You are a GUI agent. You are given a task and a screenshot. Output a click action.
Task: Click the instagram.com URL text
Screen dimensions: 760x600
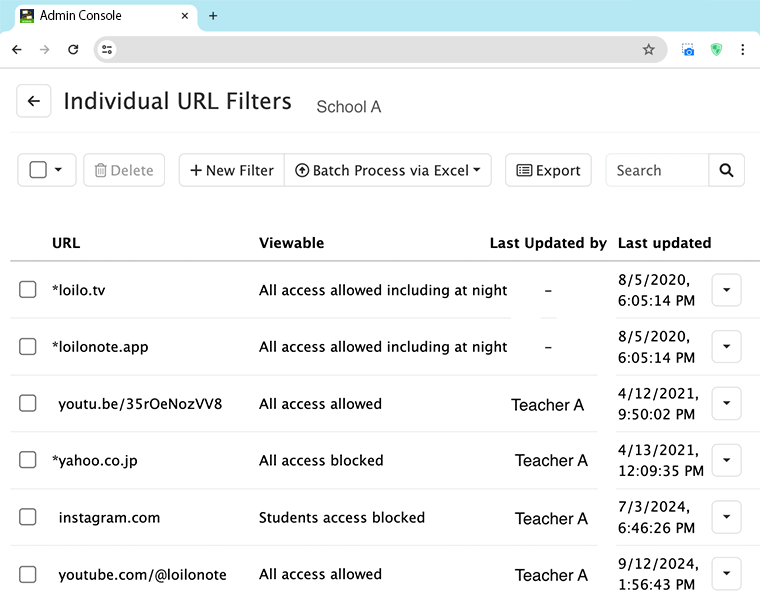pyautogui.click(x=109, y=518)
